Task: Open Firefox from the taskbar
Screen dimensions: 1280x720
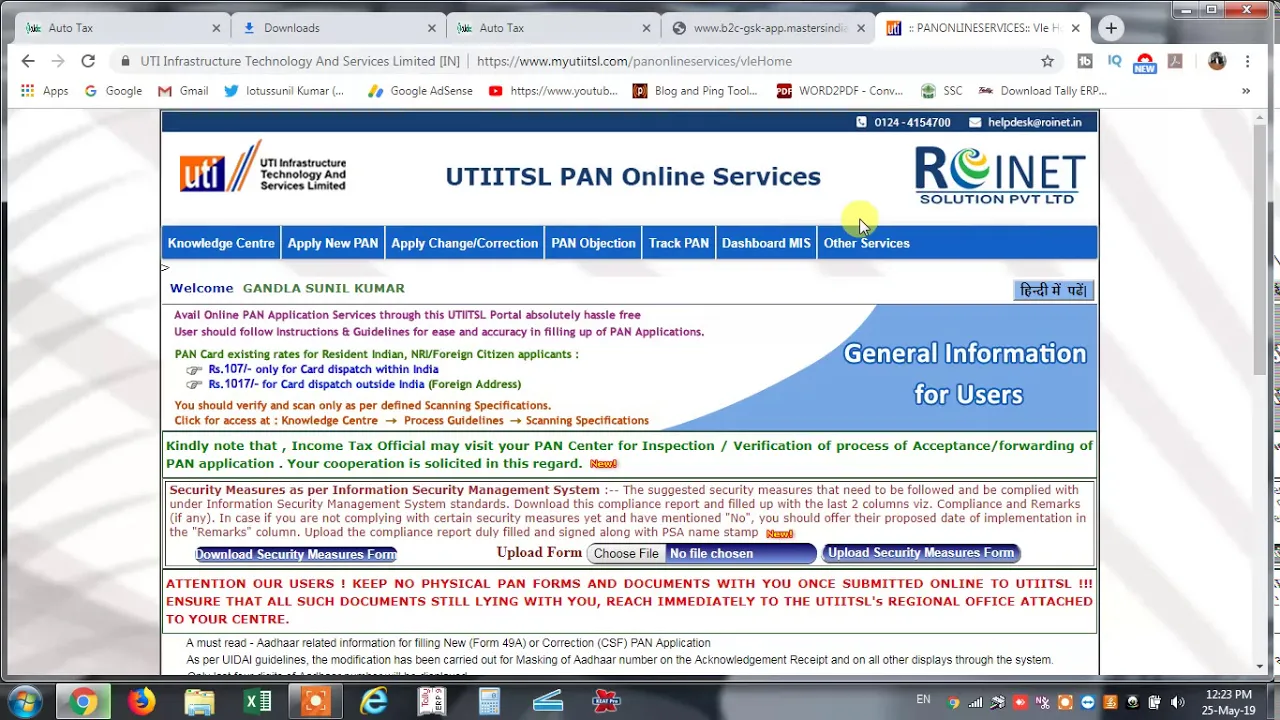Action: click(x=142, y=701)
